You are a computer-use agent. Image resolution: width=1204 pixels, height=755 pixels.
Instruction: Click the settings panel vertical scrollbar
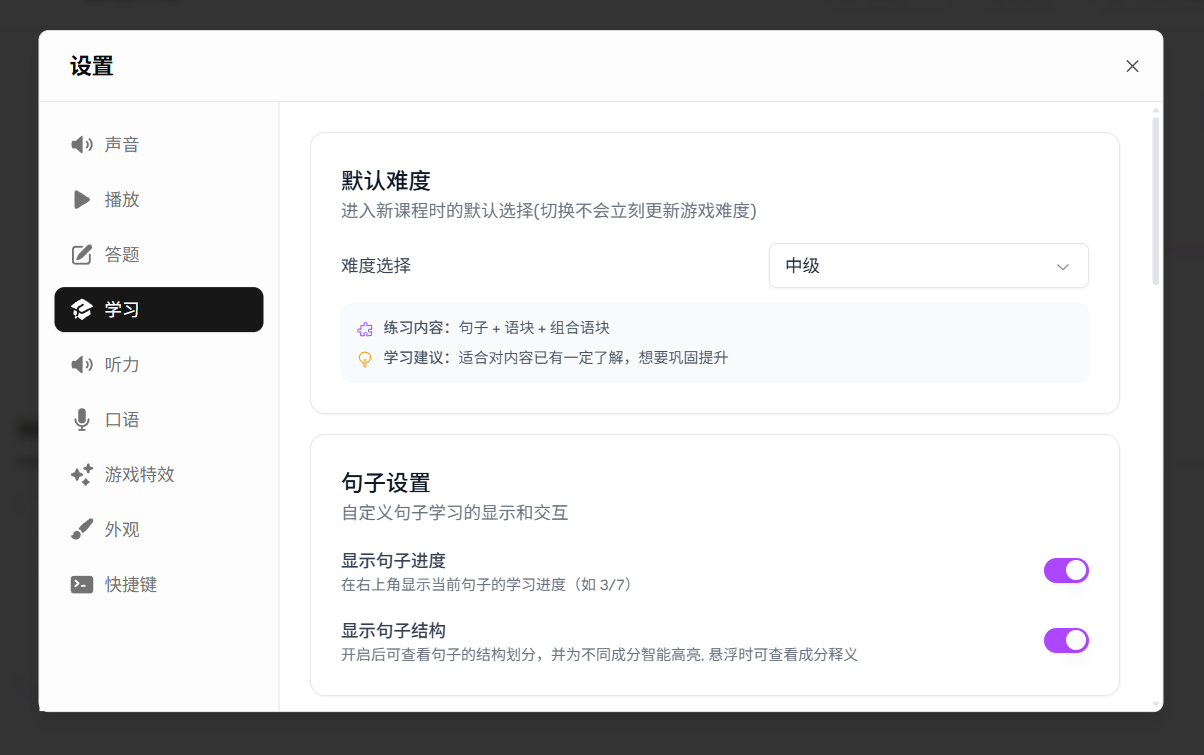tap(1156, 200)
